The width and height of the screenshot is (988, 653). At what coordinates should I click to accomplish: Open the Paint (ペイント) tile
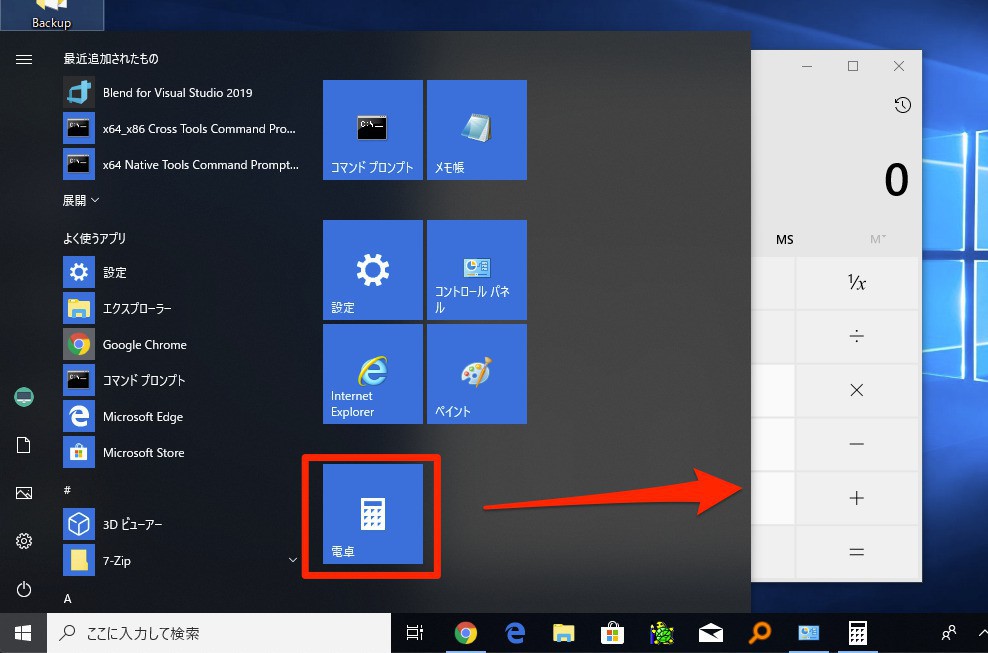(476, 374)
